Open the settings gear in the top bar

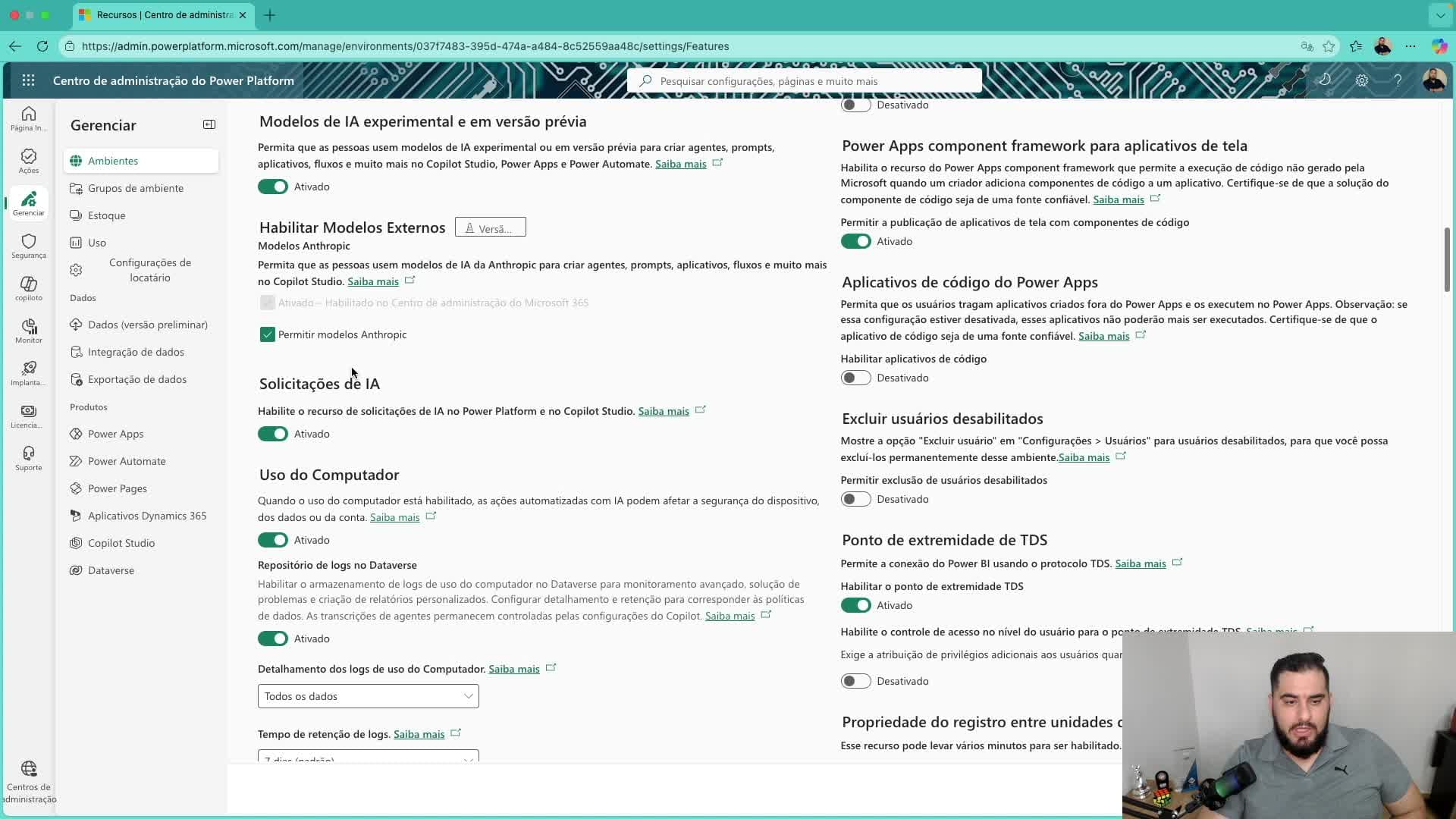(1363, 80)
